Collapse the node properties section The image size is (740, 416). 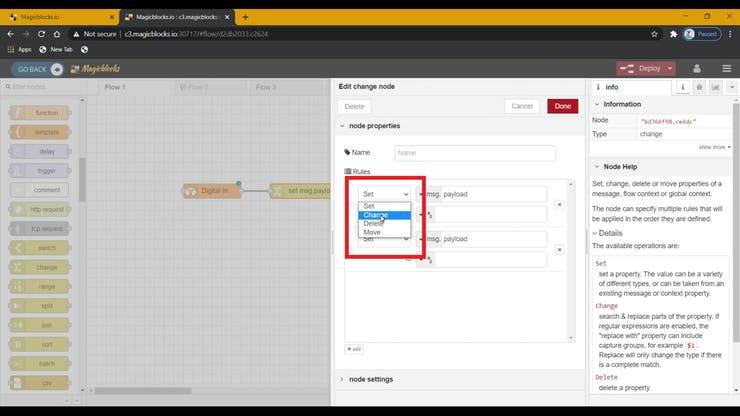[x=375, y=126]
